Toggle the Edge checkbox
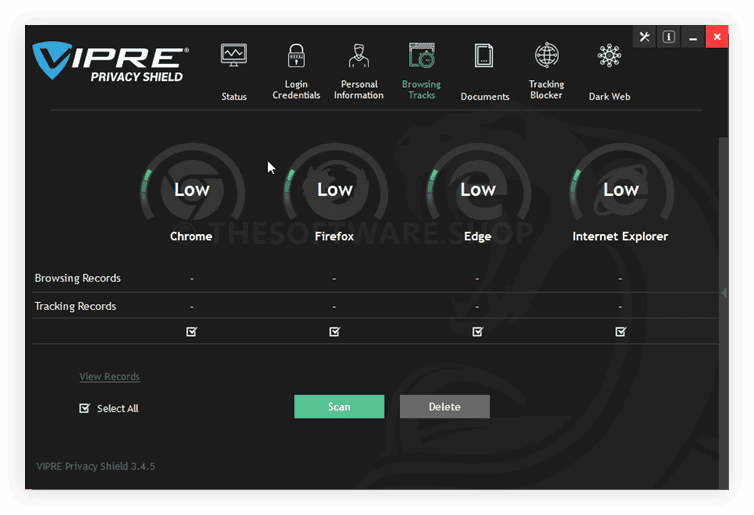The image size is (754, 515). click(477, 332)
